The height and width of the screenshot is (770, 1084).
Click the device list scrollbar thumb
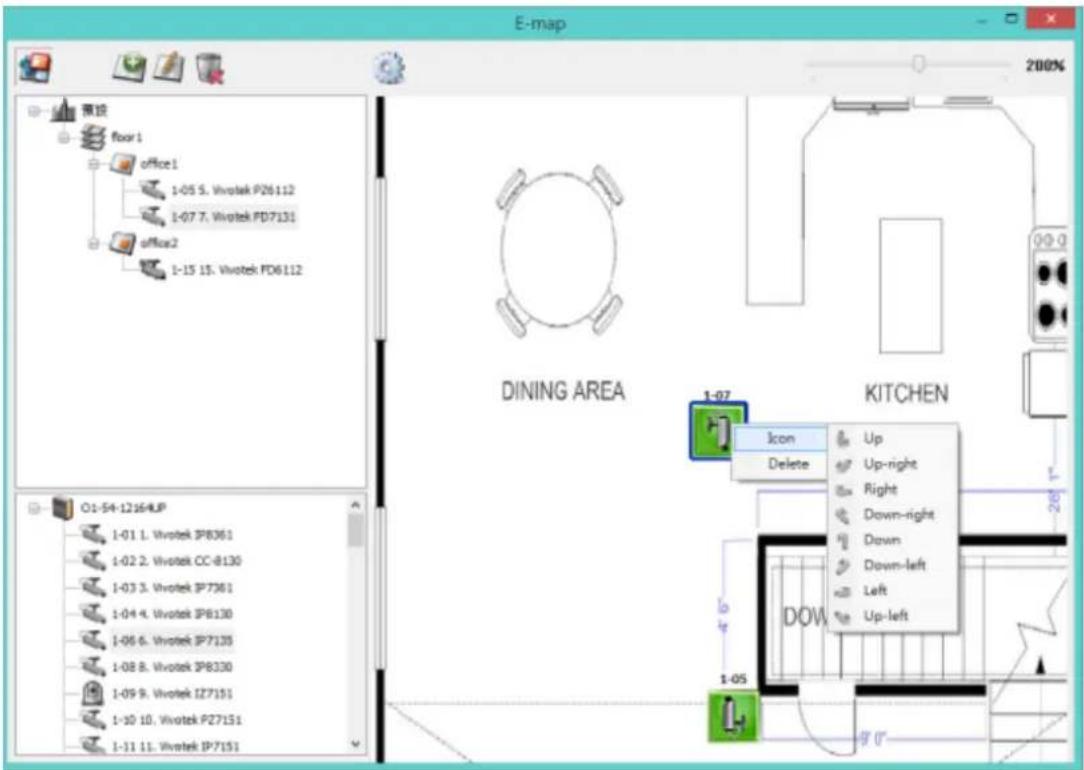click(355, 531)
